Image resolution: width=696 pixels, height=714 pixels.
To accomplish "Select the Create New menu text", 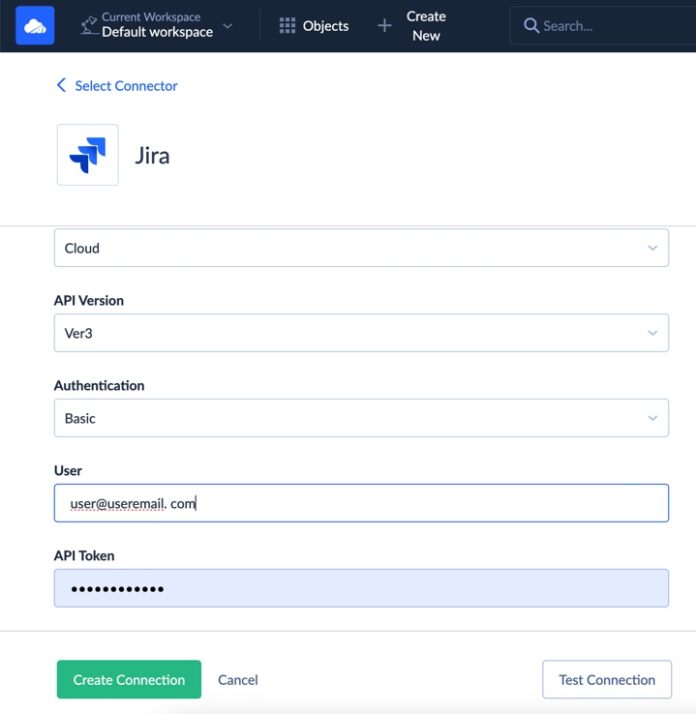I will [426, 26].
